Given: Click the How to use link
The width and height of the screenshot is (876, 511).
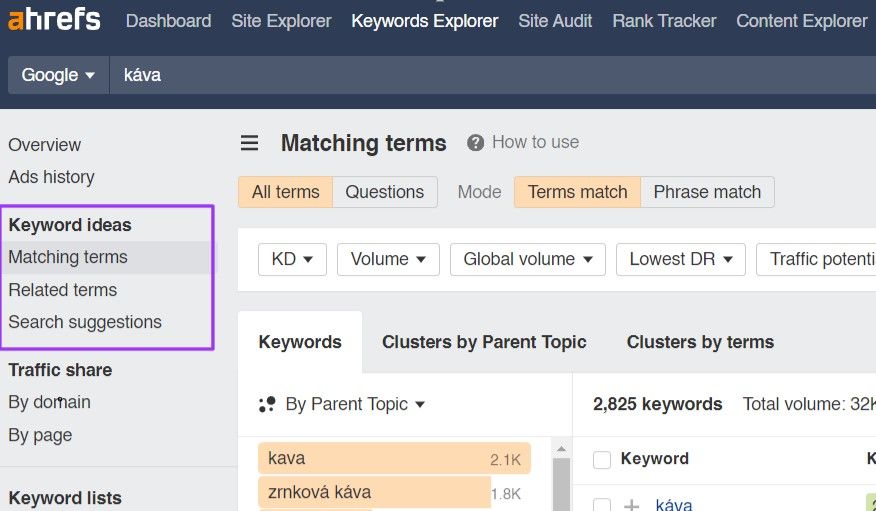Looking at the screenshot, I should pos(535,142).
